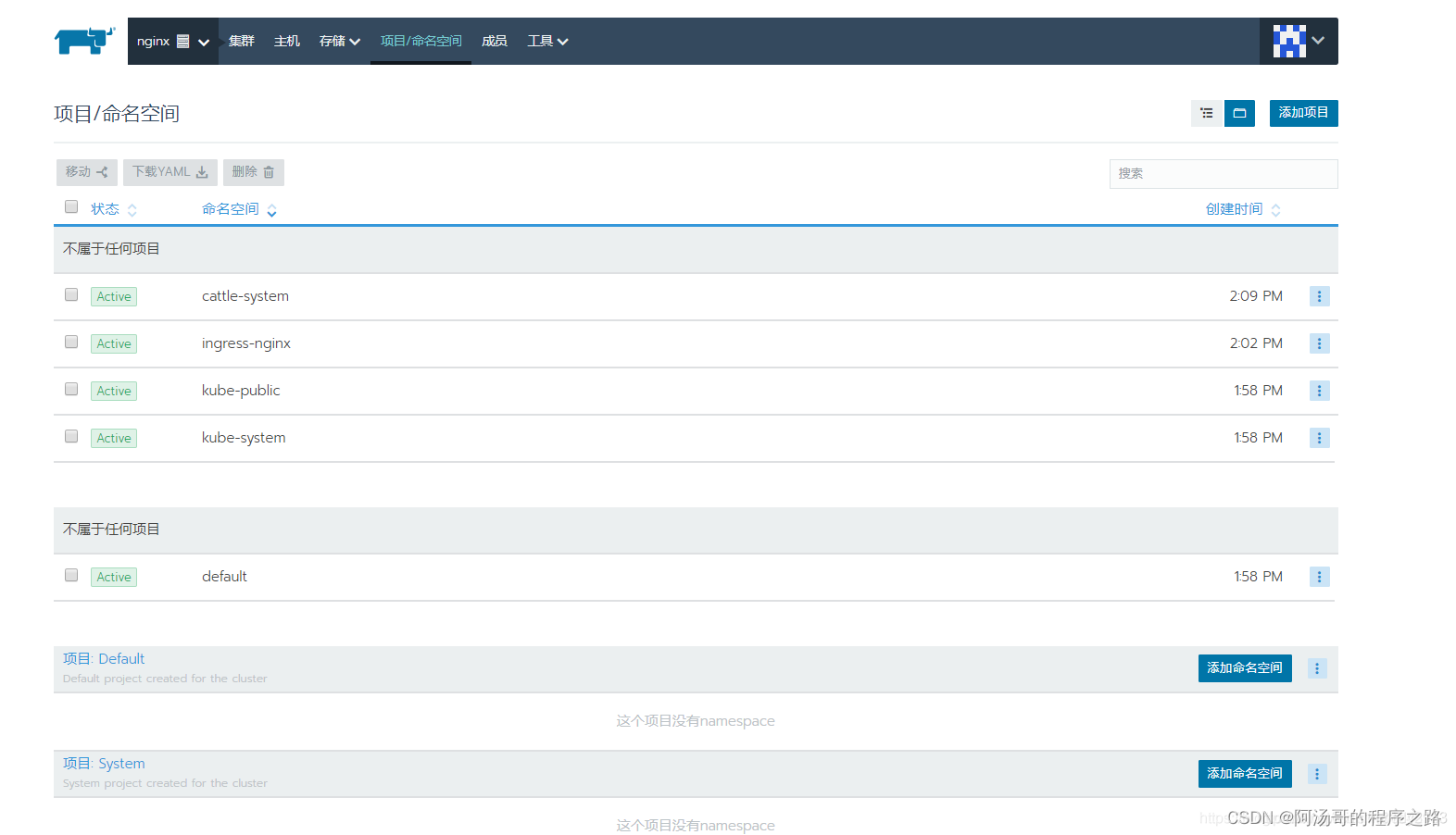Open the kube-public row actions menu
The height and width of the screenshot is (835, 1456).
[x=1320, y=391]
